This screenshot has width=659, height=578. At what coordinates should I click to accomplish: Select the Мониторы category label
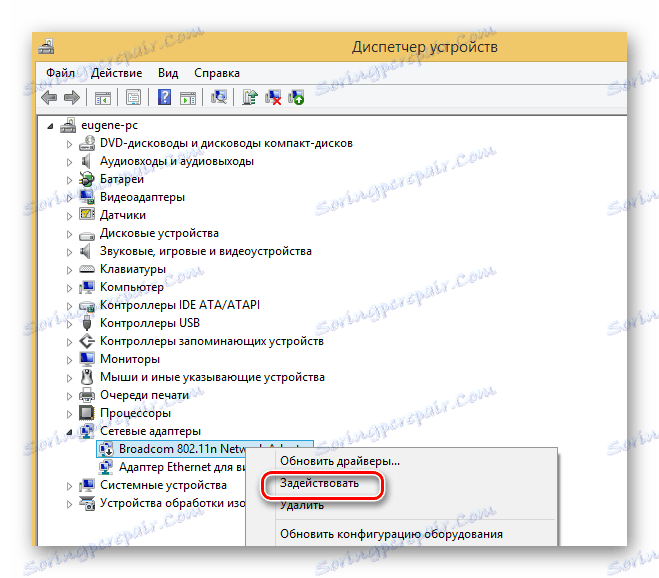(130, 359)
